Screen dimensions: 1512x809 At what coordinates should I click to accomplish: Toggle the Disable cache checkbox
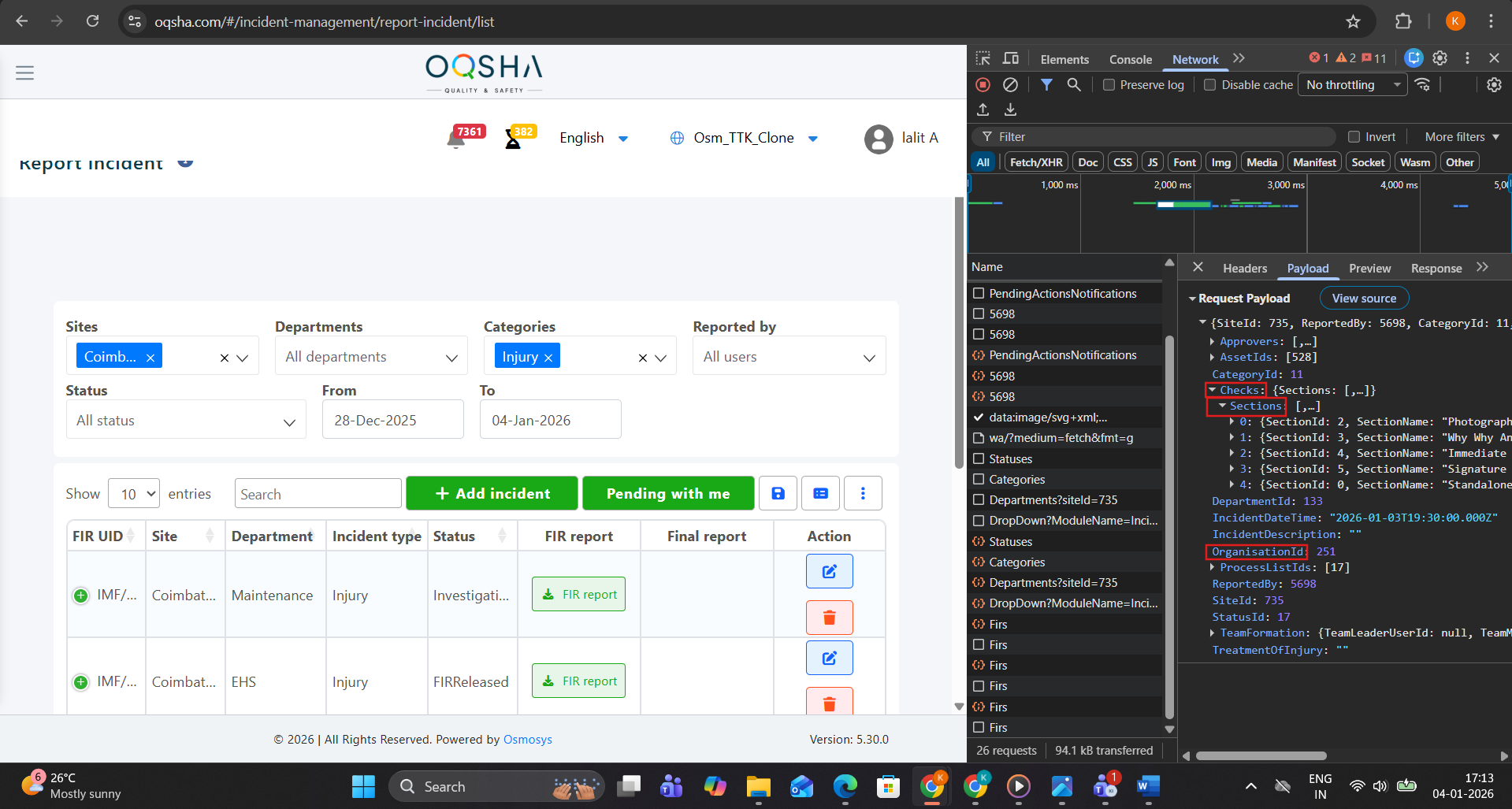click(1210, 85)
